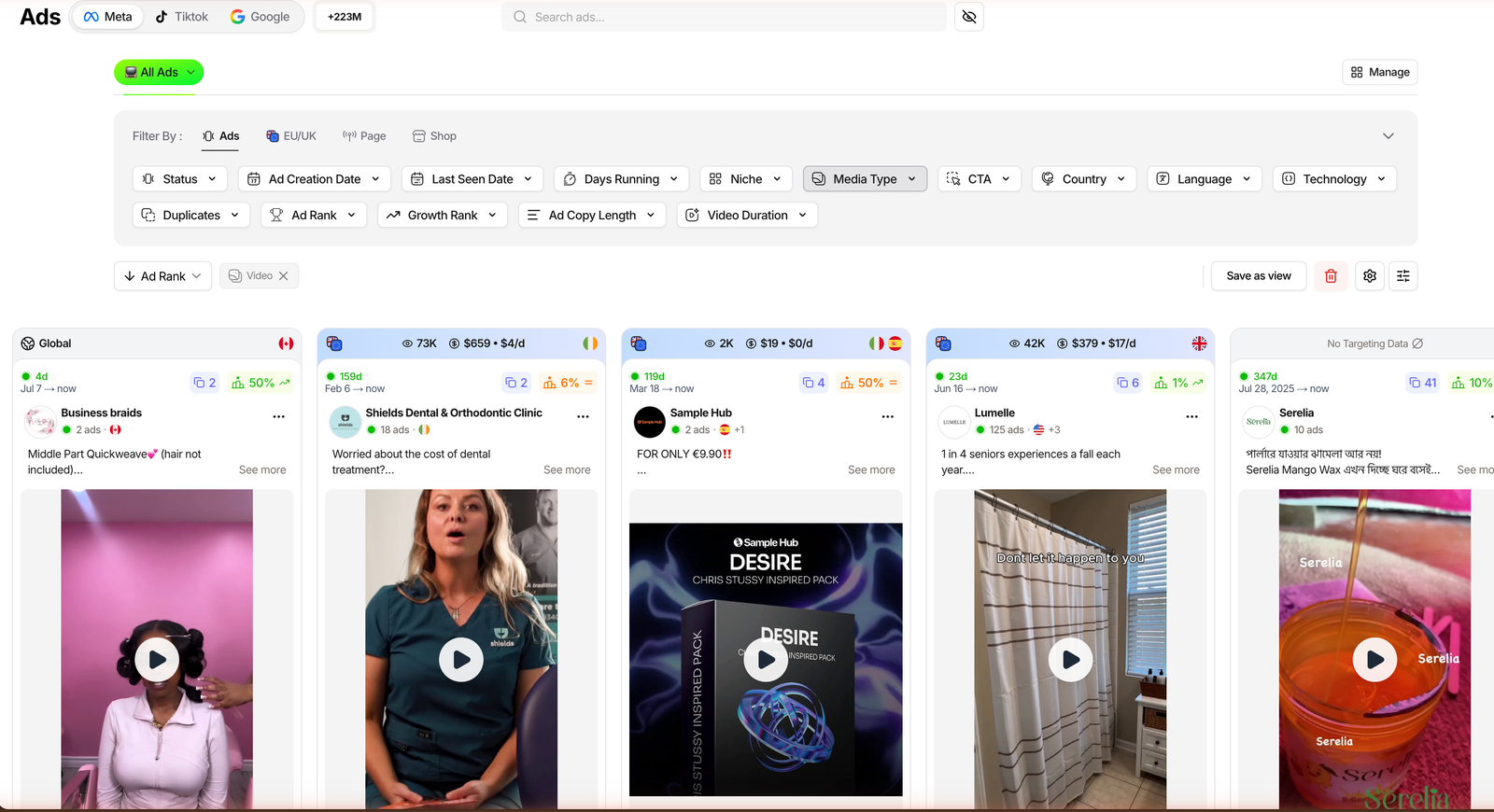Viewport: 1494px width, 812px height.
Task: Open the All Ads green button
Action: tap(159, 72)
